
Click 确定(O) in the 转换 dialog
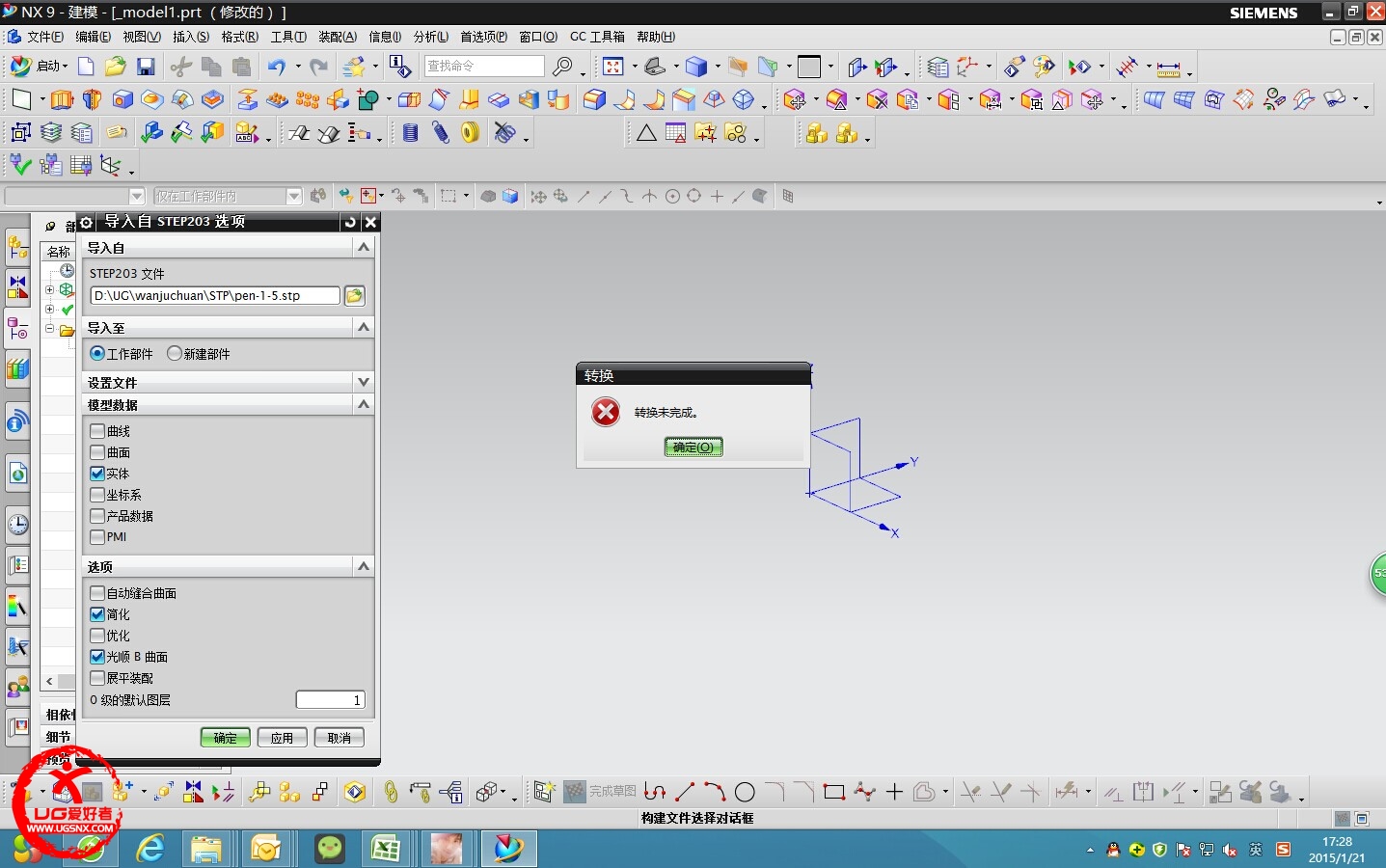[693, 448]
